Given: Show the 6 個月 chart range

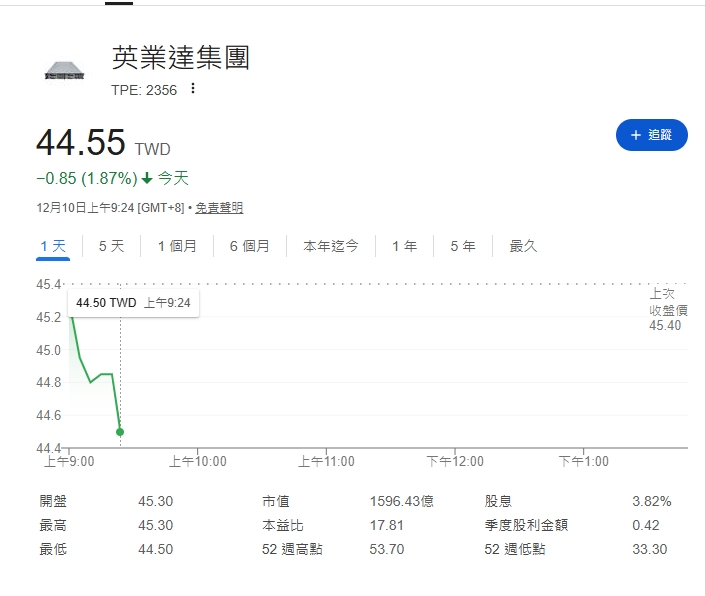Looking at the screenshot, I should click(249, 246).
